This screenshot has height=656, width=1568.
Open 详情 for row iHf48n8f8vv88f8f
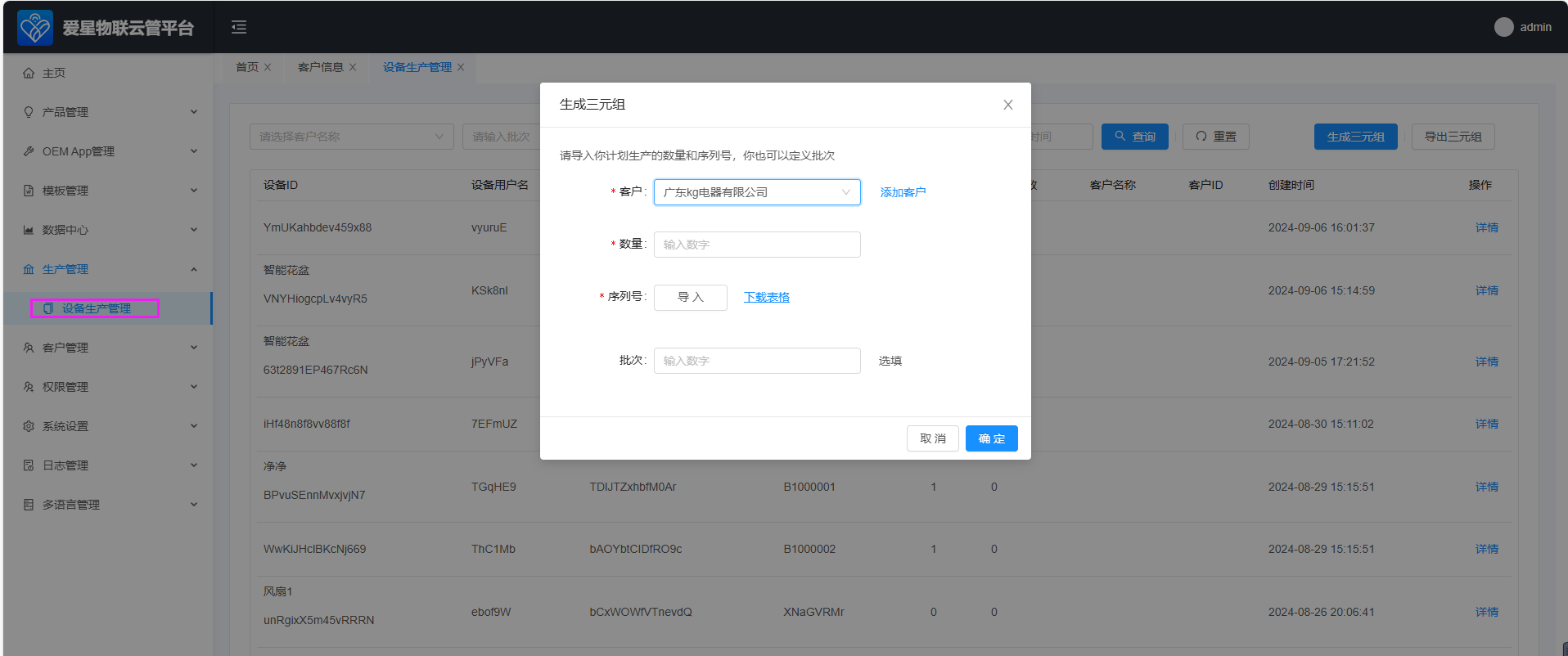click(1487, 424)
